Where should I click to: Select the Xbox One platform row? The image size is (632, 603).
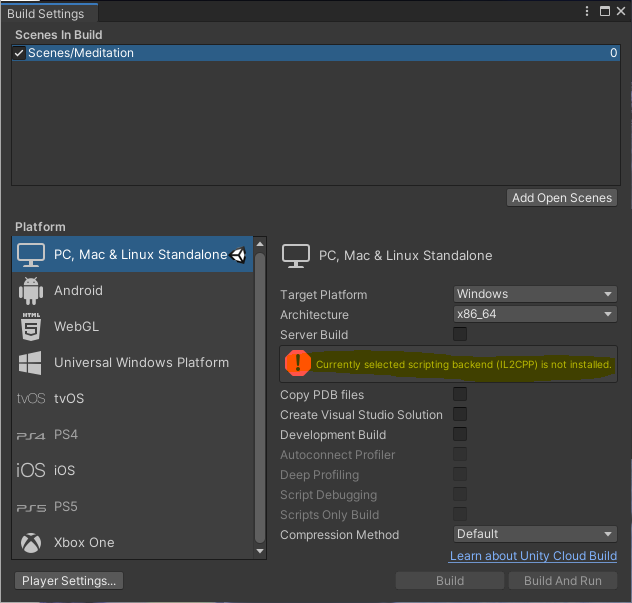point(133,543)
